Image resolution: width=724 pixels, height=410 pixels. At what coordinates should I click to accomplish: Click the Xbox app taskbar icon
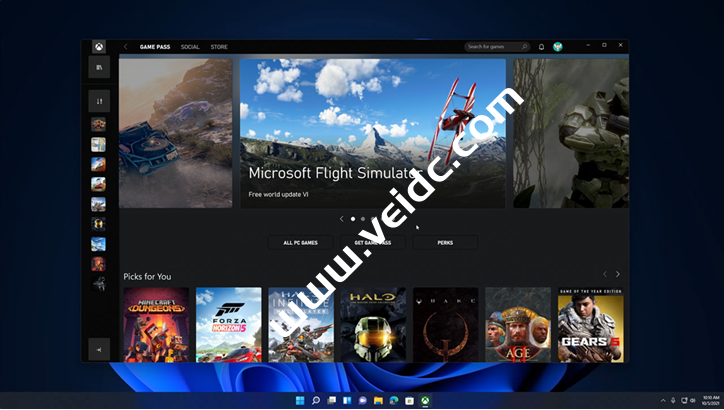425,400
